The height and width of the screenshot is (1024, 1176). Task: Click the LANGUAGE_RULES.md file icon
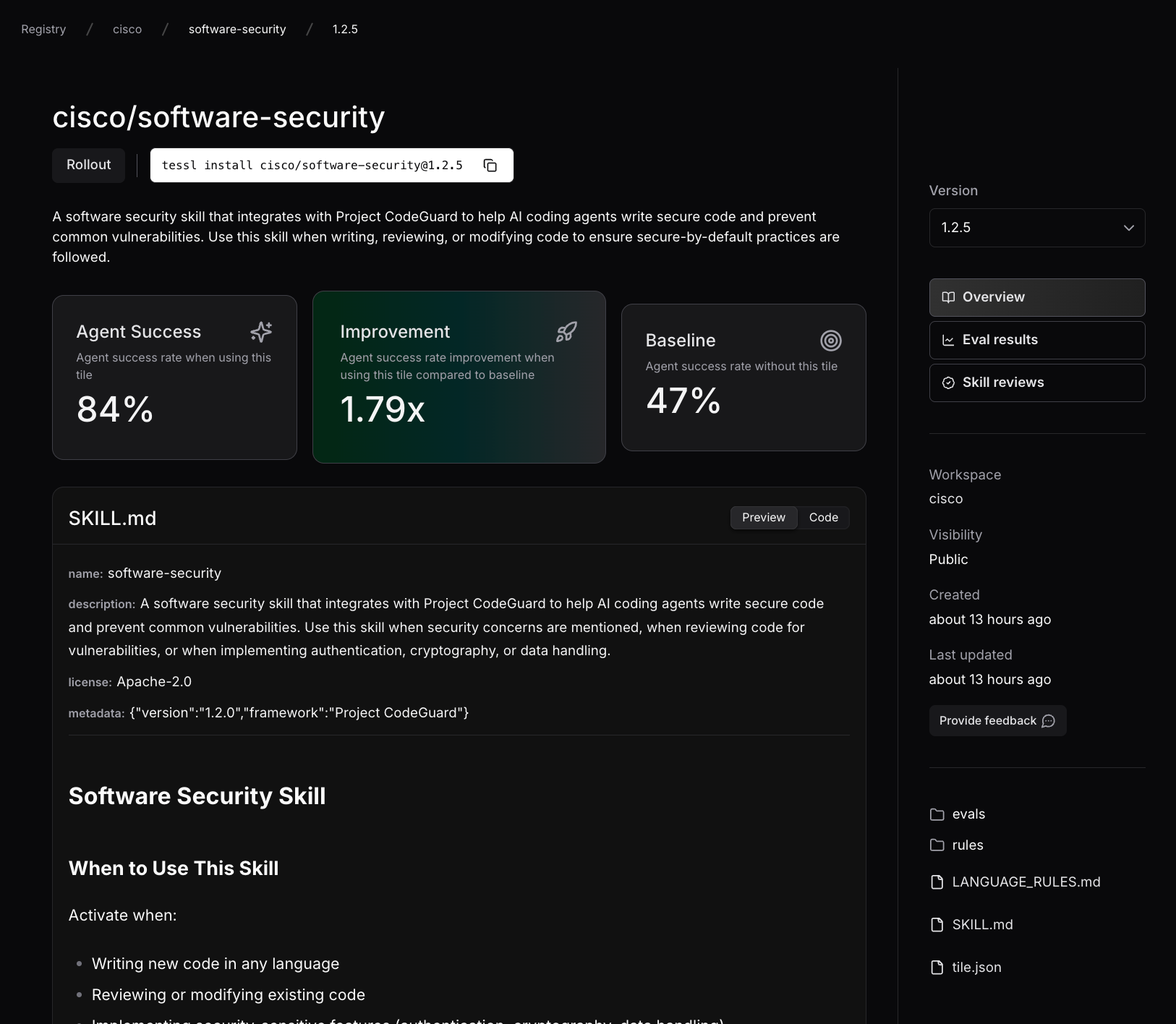(937, 882)
